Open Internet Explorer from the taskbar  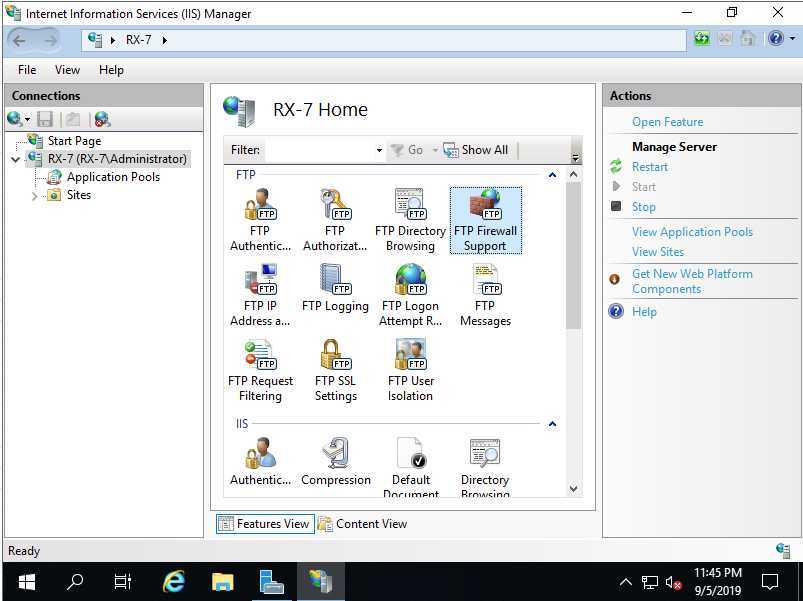(174, 582)
